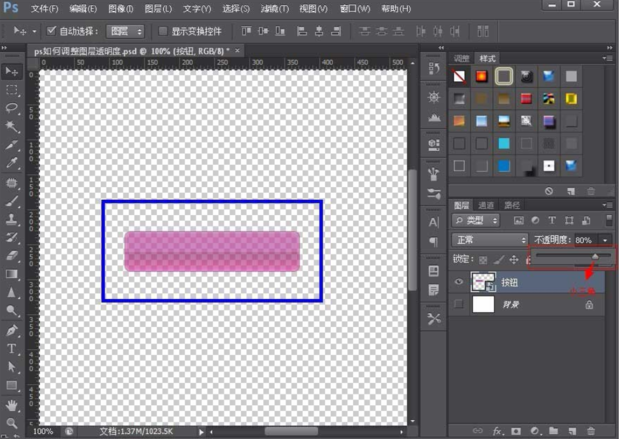Select the 按钮 layer thumbnail

(483, 282)
